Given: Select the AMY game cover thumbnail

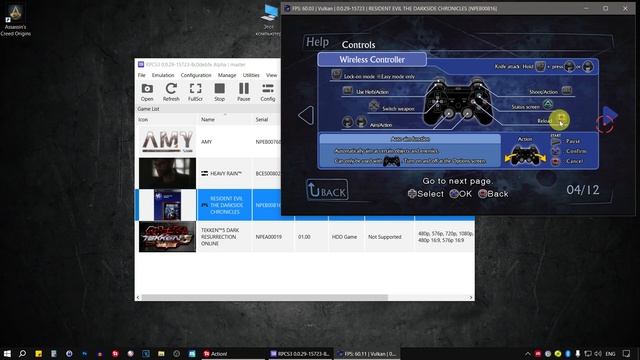Looking at the screenshot, I should [x=167, y=141].
